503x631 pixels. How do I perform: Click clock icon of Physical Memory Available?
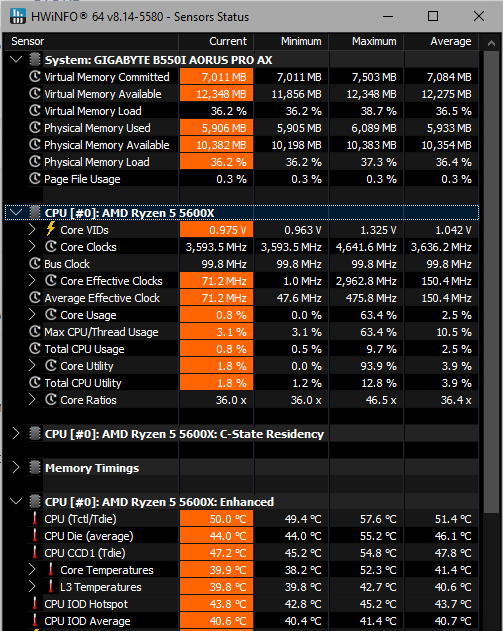point(35,144)
